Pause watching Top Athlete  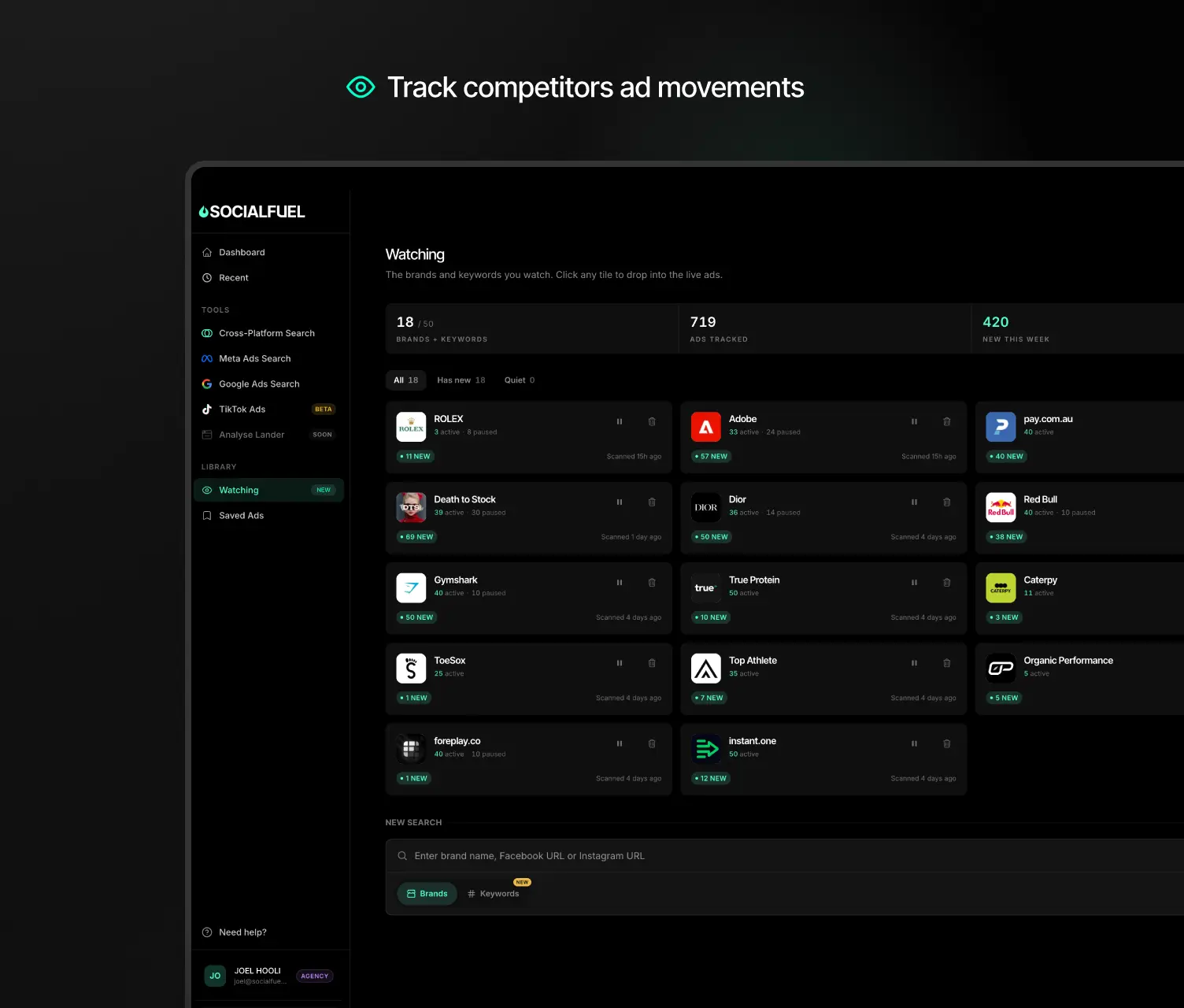[x=914, y=663]
